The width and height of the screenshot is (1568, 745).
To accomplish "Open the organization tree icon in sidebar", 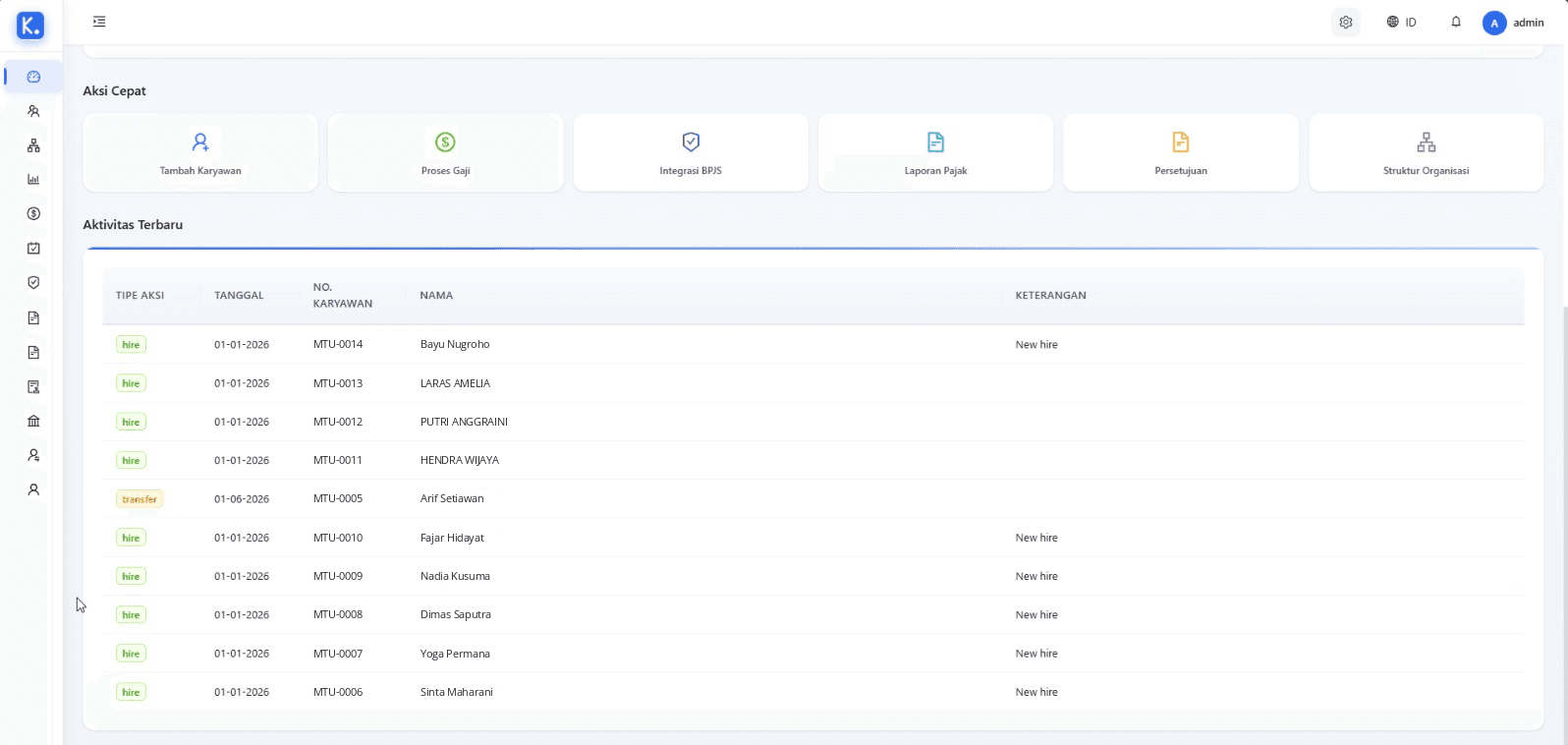I will click(x=33, y=145).
